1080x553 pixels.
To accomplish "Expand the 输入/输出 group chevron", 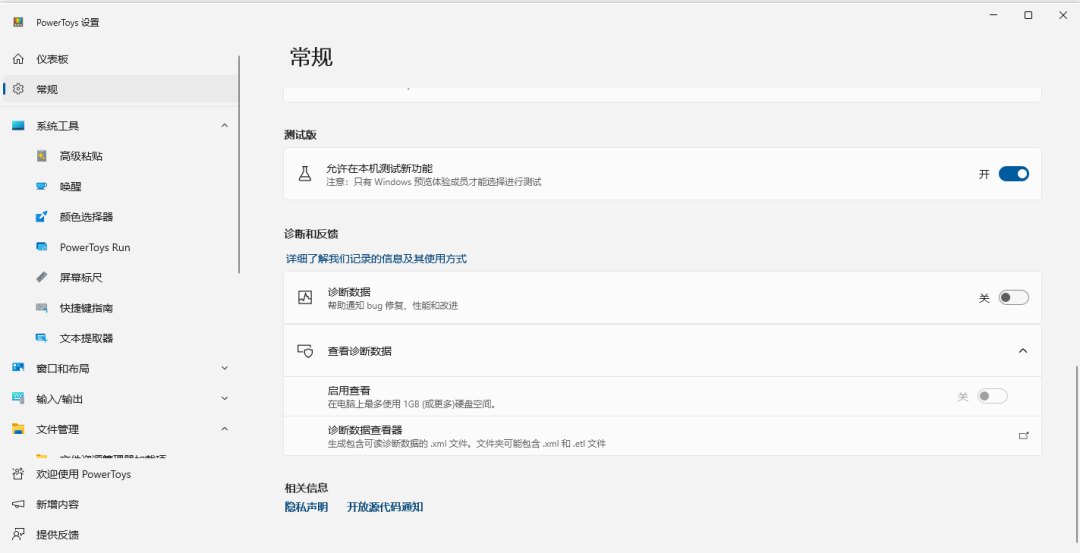I will tap(225, 399).
